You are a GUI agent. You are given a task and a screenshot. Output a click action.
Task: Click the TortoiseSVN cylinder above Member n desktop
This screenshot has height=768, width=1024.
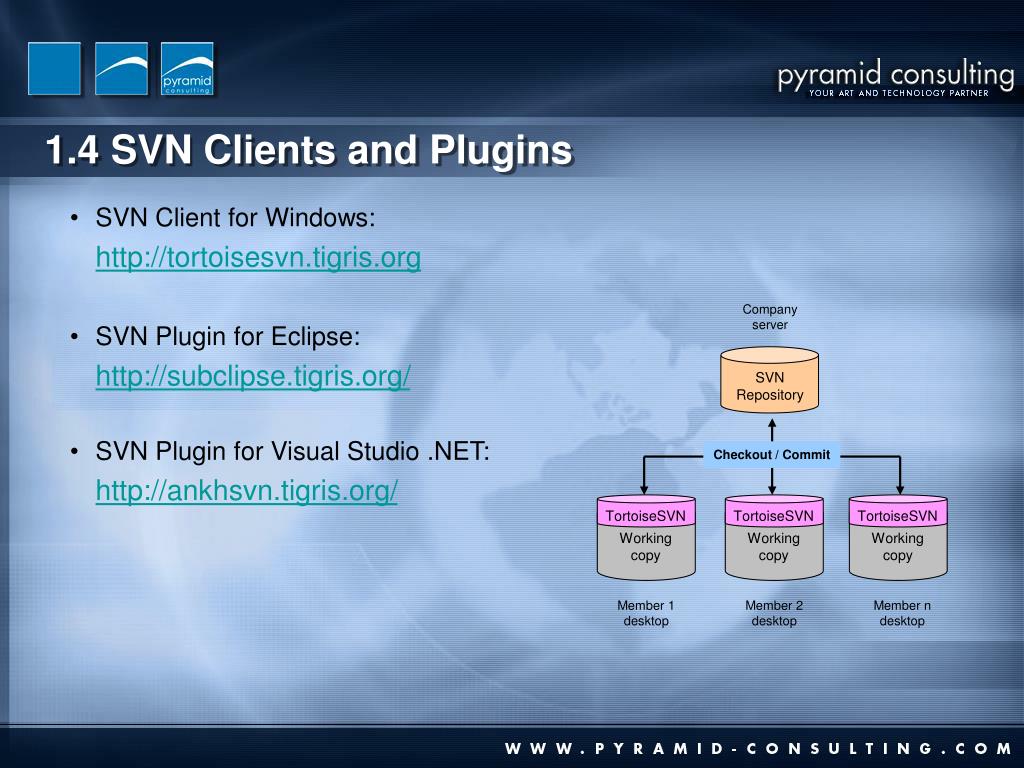pos(898,537)
